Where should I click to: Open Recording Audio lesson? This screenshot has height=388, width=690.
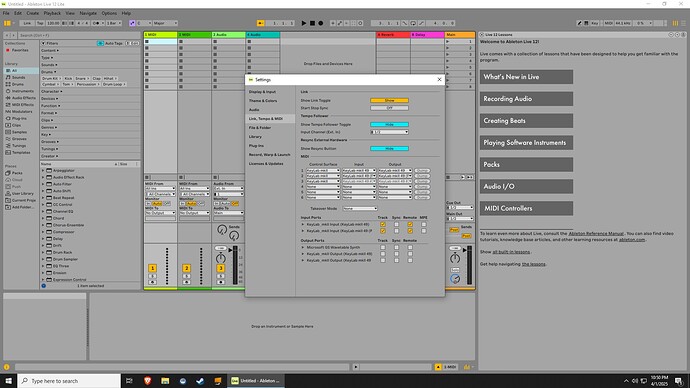526,99
